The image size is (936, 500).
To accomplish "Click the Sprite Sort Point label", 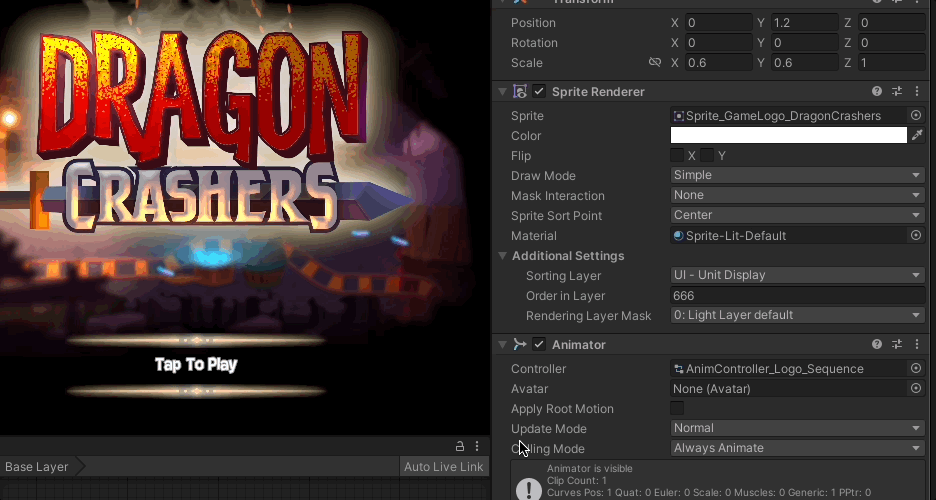I will point(556,215).
